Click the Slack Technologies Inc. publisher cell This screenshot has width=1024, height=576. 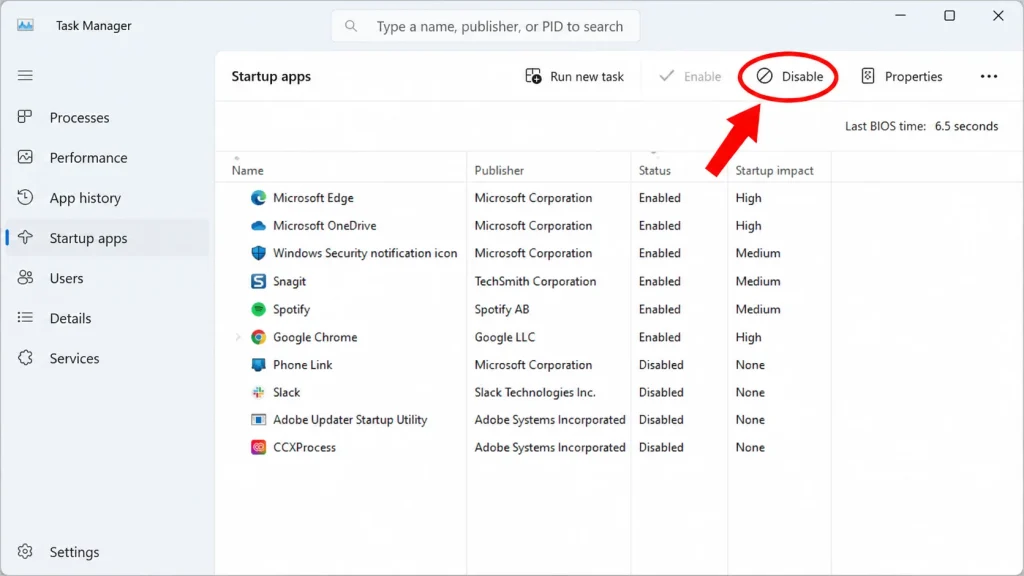click(535, 392)
